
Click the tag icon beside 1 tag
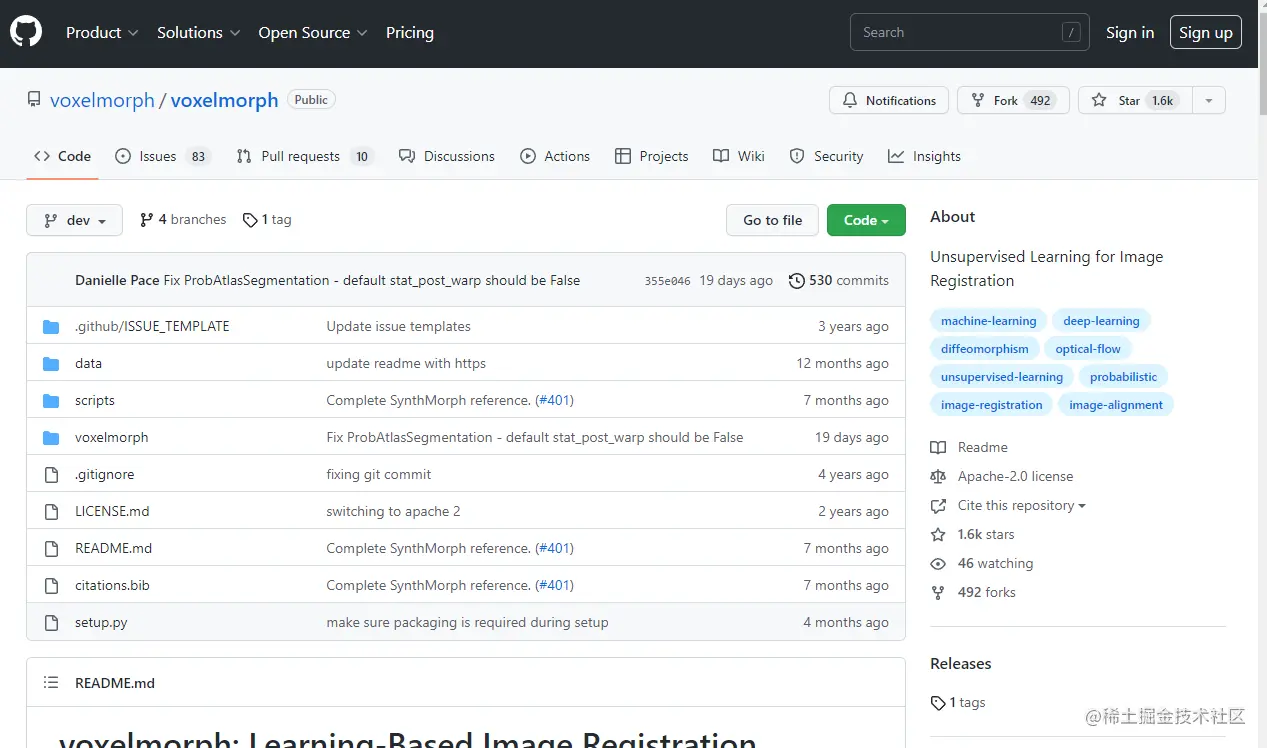[250, 220]
